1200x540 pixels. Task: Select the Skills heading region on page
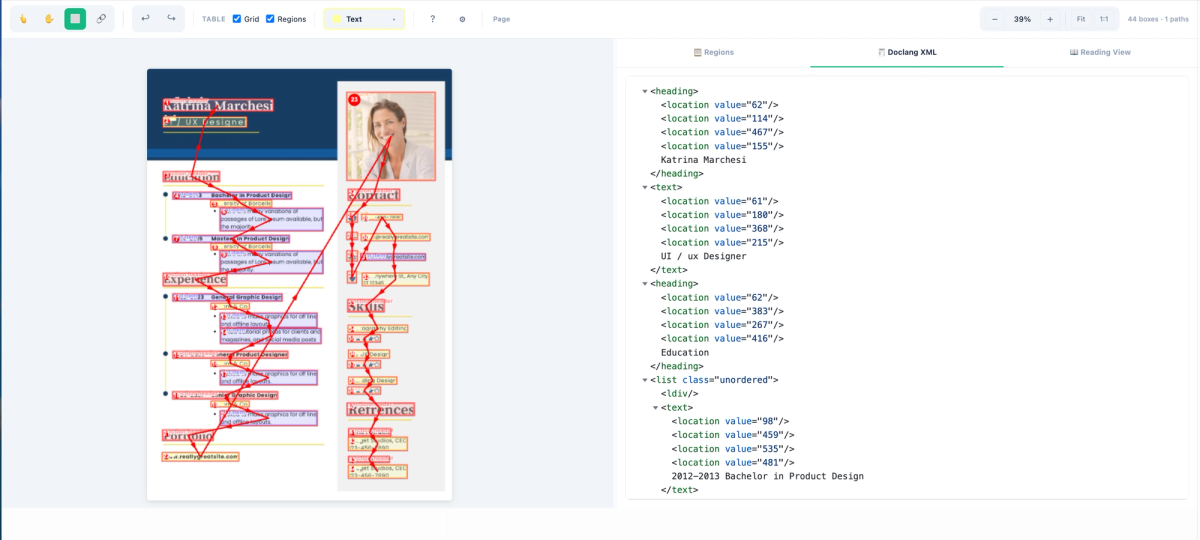point(365,306)
